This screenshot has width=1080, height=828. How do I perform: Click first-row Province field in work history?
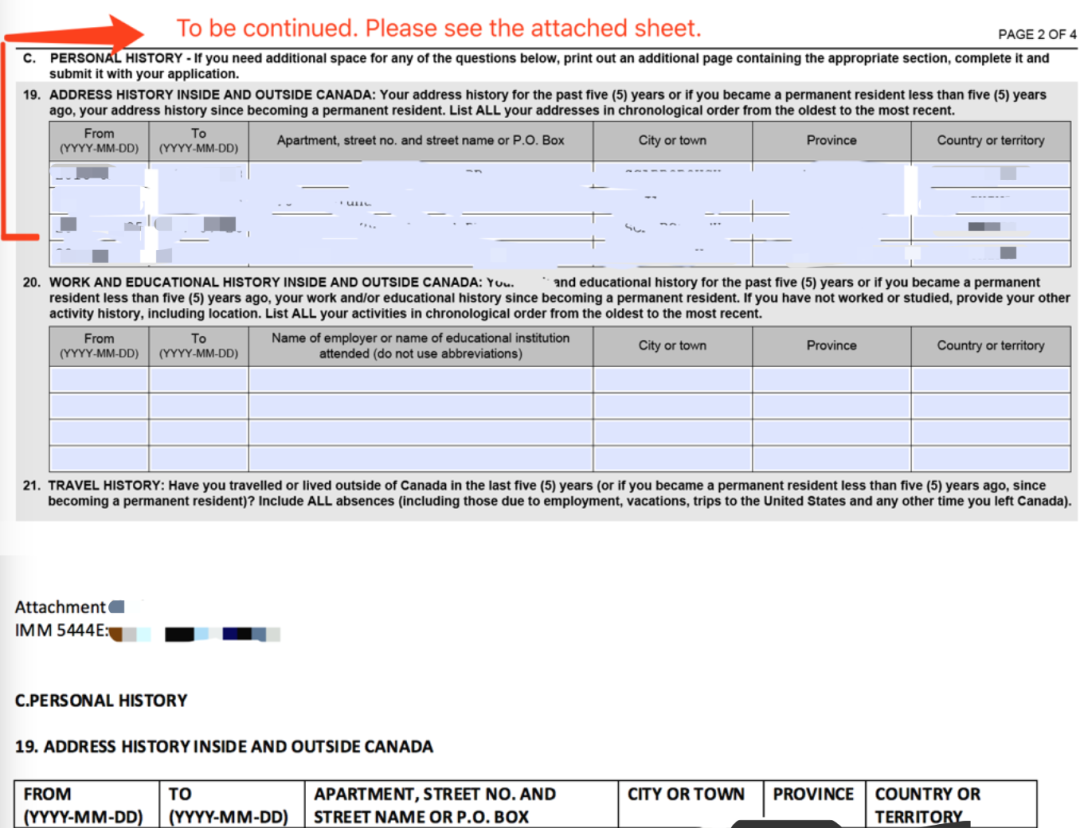(x=831, y=380)
